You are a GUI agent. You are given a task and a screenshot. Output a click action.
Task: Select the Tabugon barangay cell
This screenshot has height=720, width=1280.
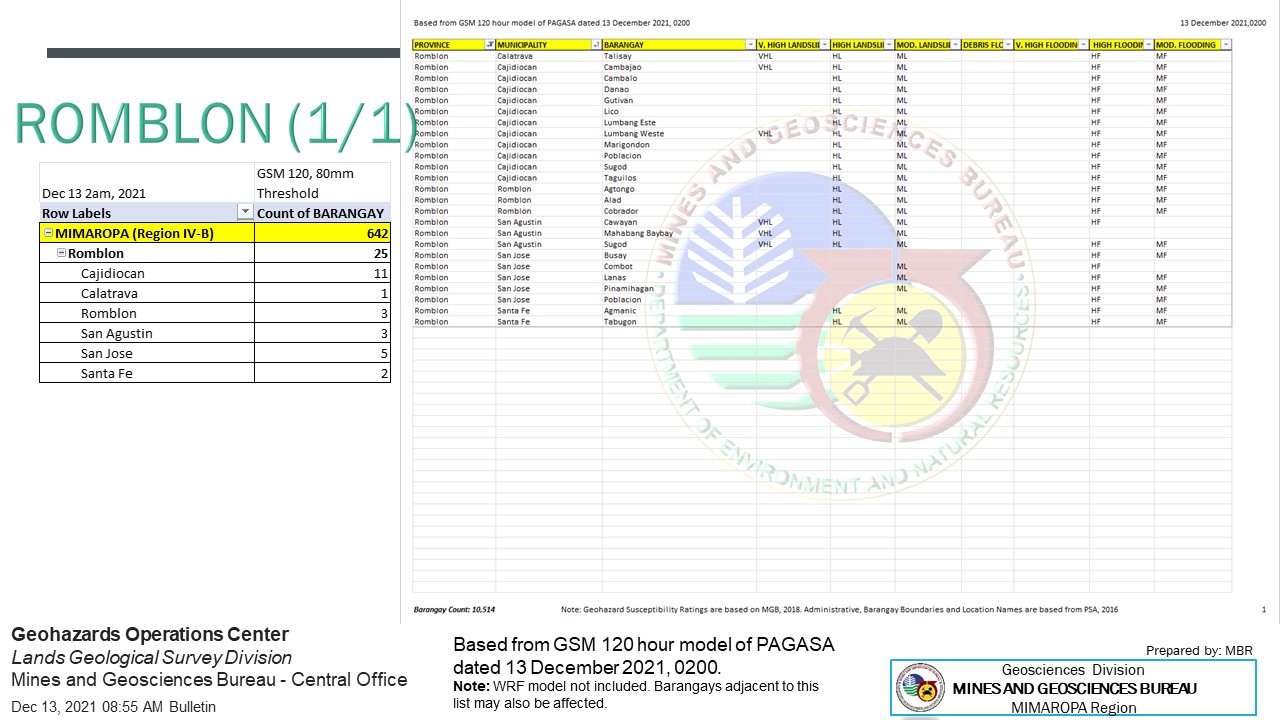(x=679, y=321)
